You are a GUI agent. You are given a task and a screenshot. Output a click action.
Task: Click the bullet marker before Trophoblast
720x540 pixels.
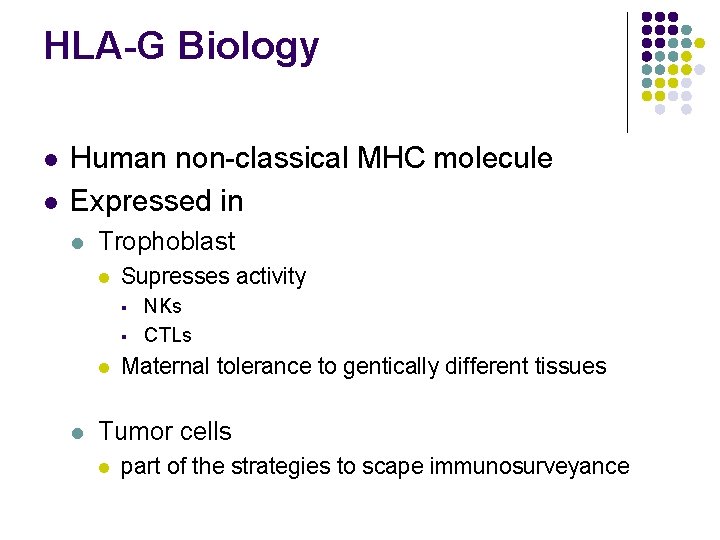78,243
